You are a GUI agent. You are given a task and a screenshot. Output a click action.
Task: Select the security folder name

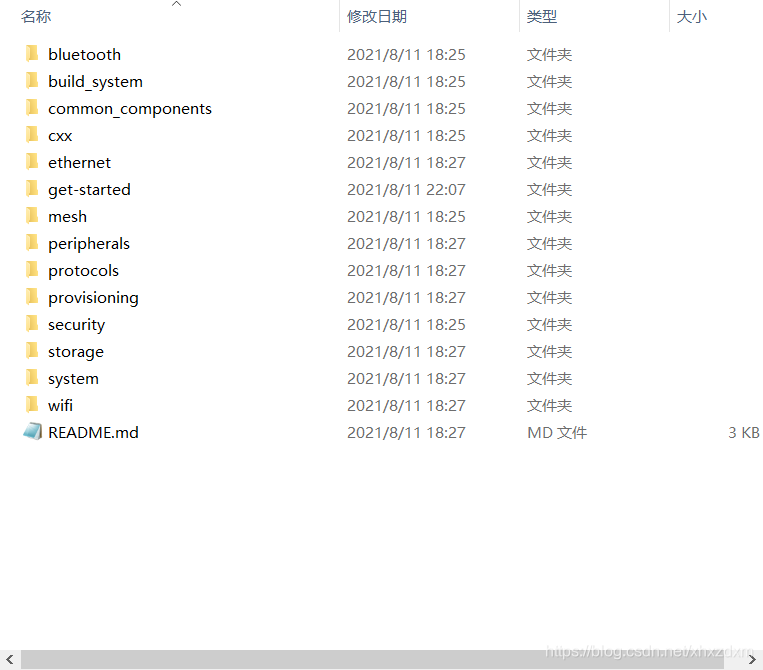click(76, 325)
